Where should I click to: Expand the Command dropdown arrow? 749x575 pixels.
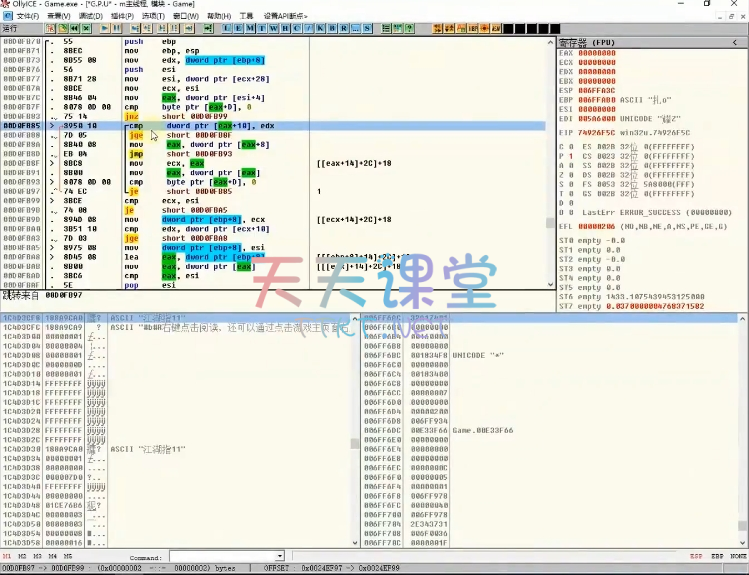[x=279, y=556]
